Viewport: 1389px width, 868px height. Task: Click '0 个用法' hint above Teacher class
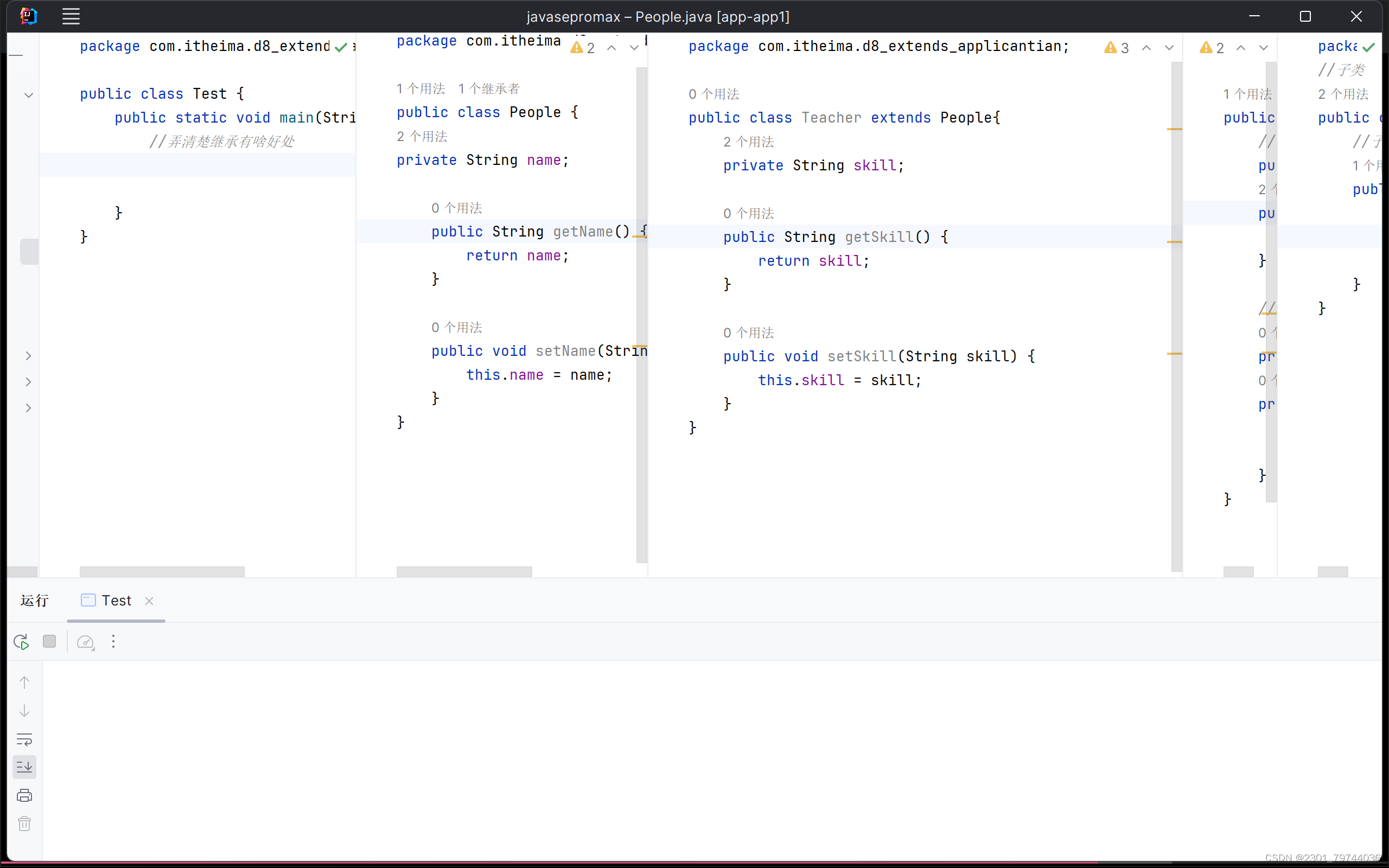pyautogui.click(x=714, y=93)
